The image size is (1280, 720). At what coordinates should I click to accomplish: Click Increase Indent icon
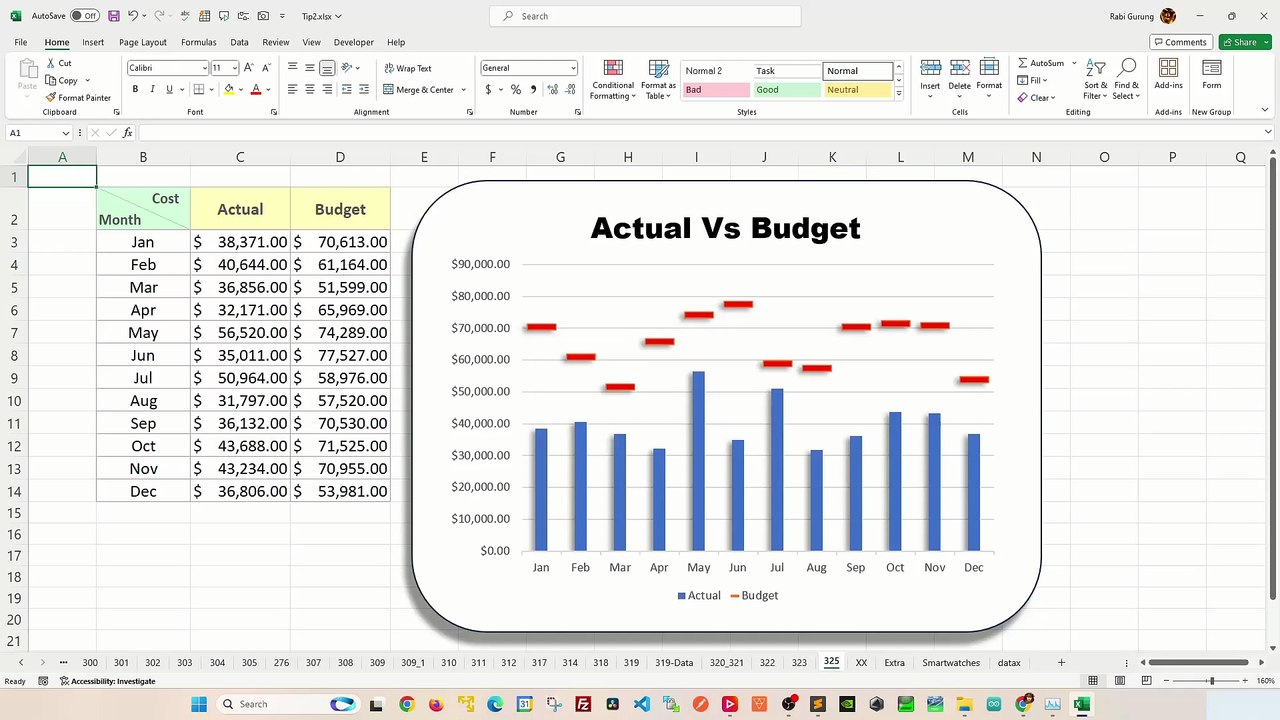pyautogui.click(x=364, y=89)
